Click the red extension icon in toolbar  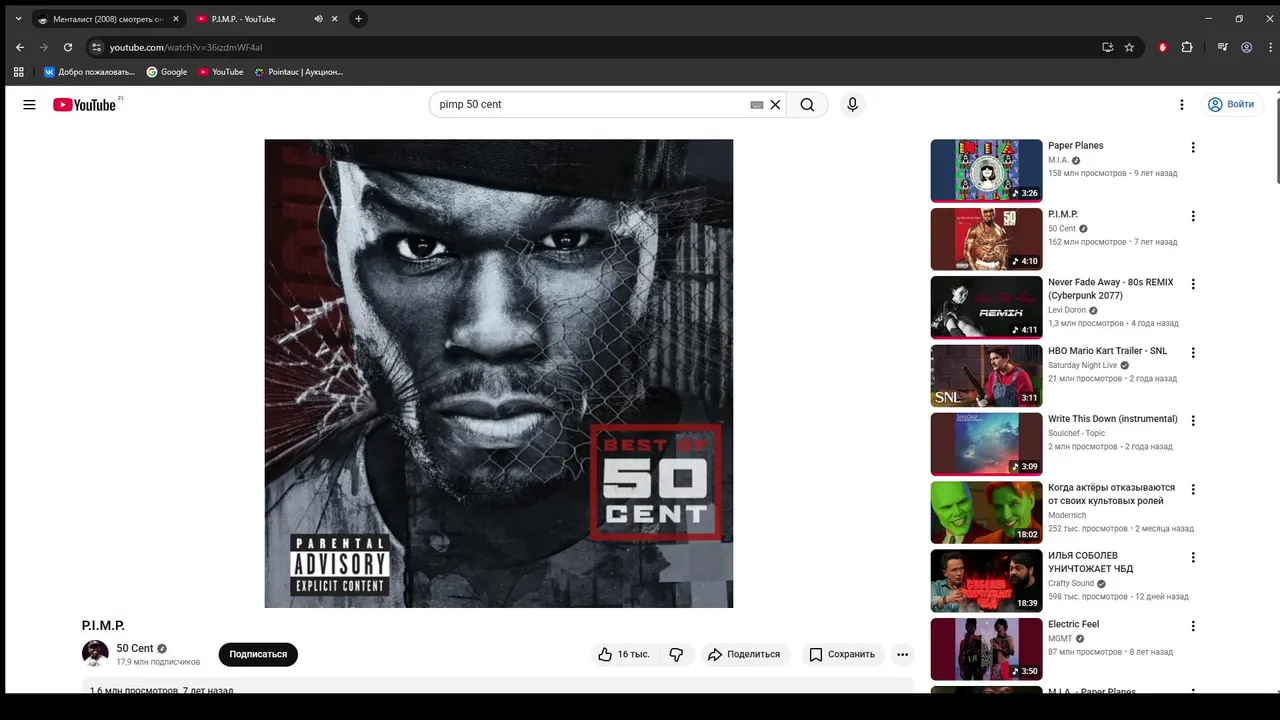click(x=1162, y=47)
